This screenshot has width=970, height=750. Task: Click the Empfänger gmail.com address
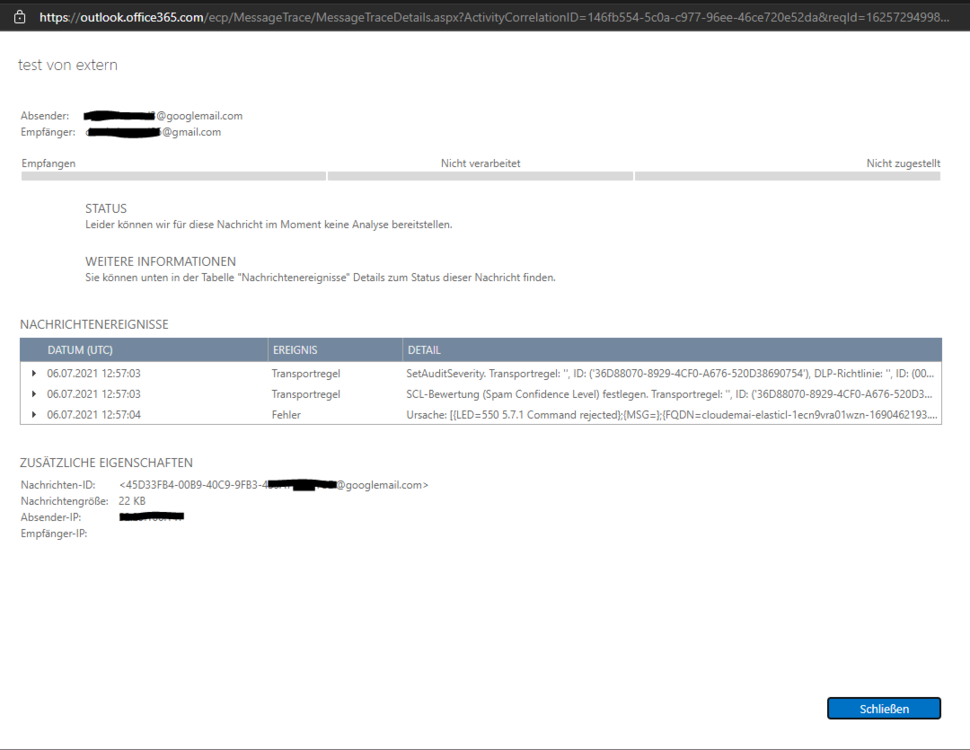tap(155, 132)
